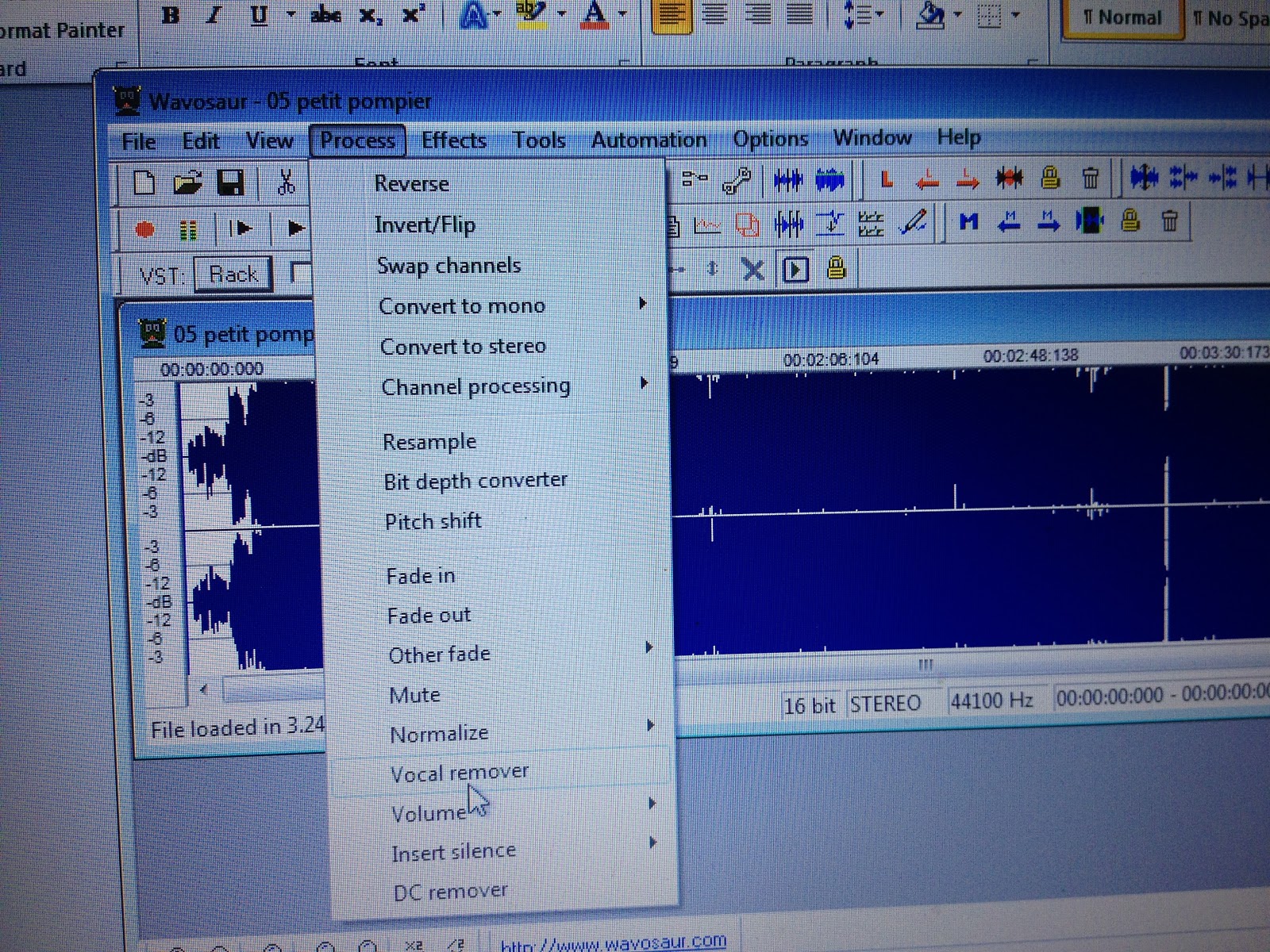Click the blue left-arrow marker icon
Image resolution: width=1270 pixels, height=952 pixels.
1008,221
